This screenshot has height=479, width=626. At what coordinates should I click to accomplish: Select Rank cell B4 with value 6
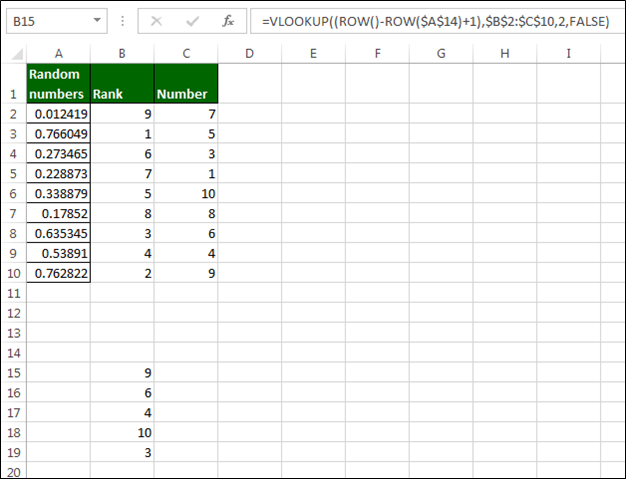tap(122, 154)
